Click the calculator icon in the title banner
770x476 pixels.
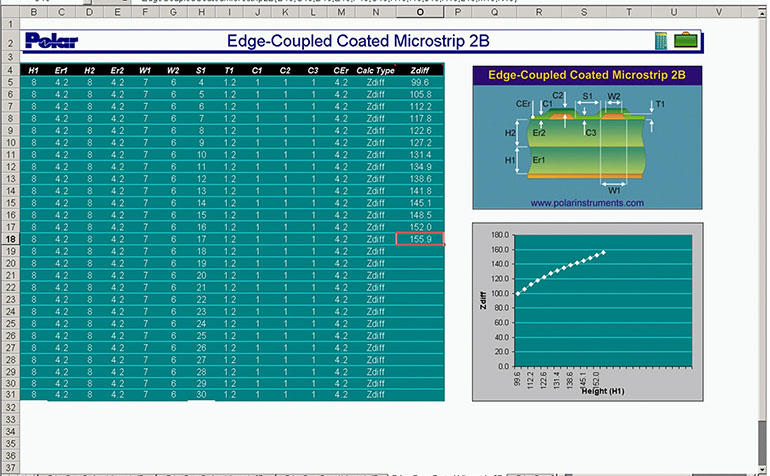[661, 41]
